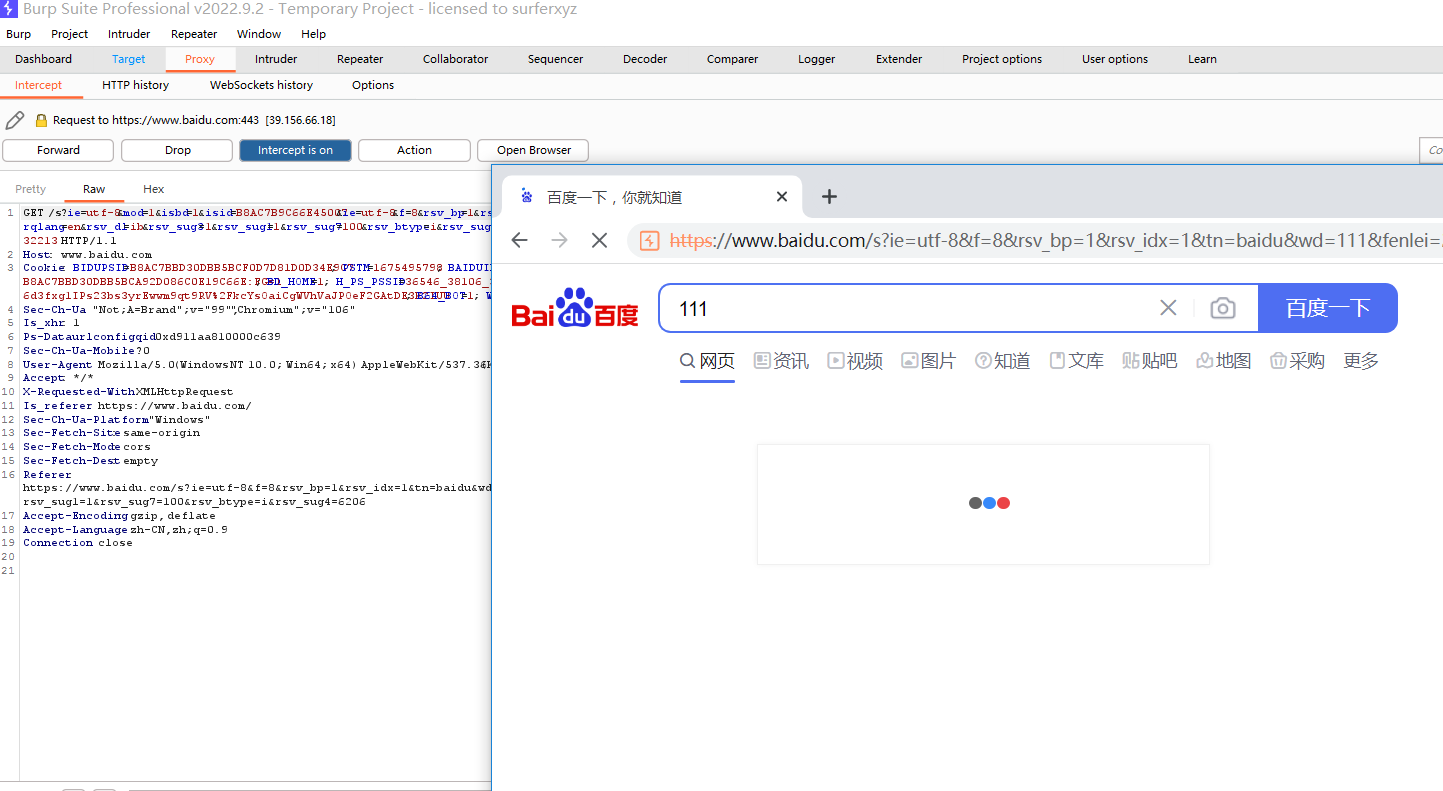
Task: Switch request view to Raw
Action: click(94, 189)
